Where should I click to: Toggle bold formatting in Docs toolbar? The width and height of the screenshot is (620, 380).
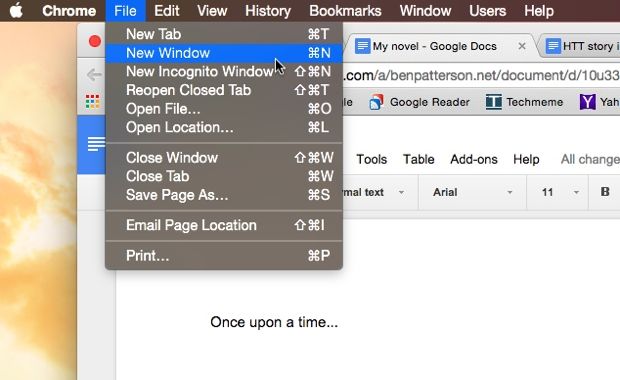click(605, 192)
